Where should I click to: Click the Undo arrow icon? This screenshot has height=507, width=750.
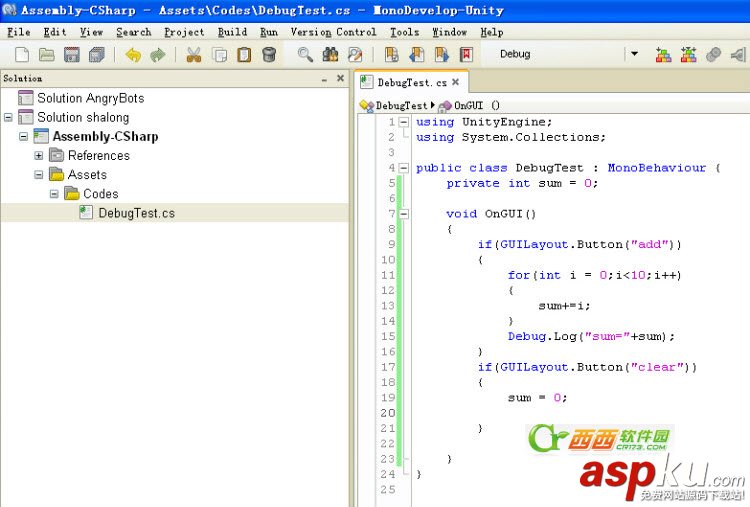[133, 55]
